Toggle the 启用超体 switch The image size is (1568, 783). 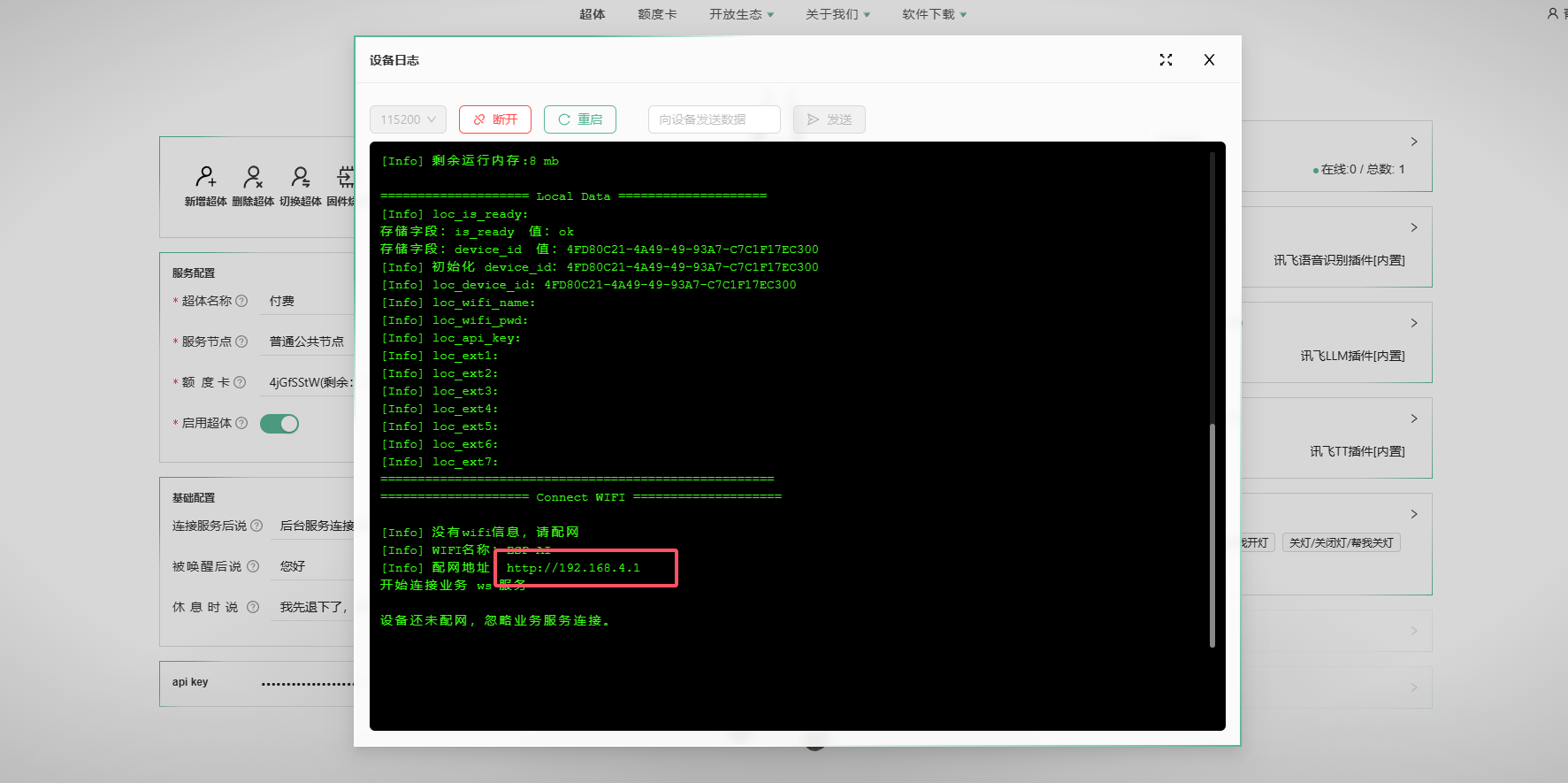point(279,424)
